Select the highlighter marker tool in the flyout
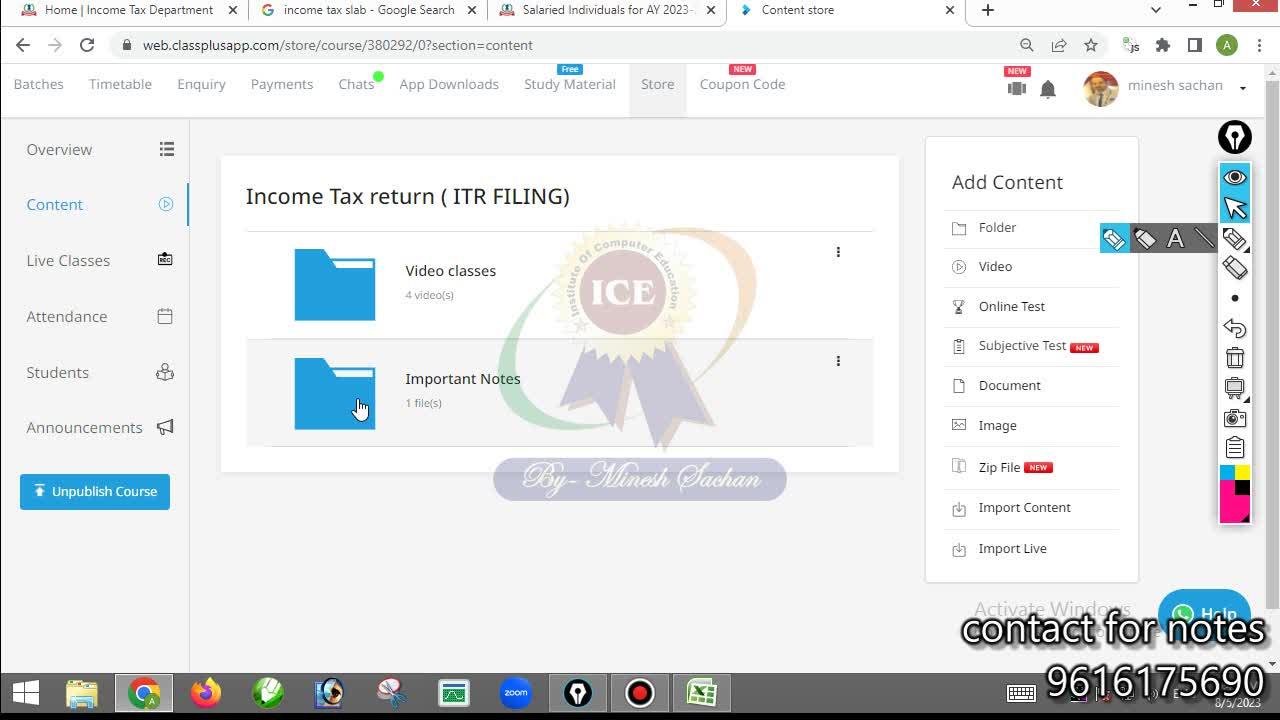This screenshot has height=720, width=1280. [x=1144, y=239]
